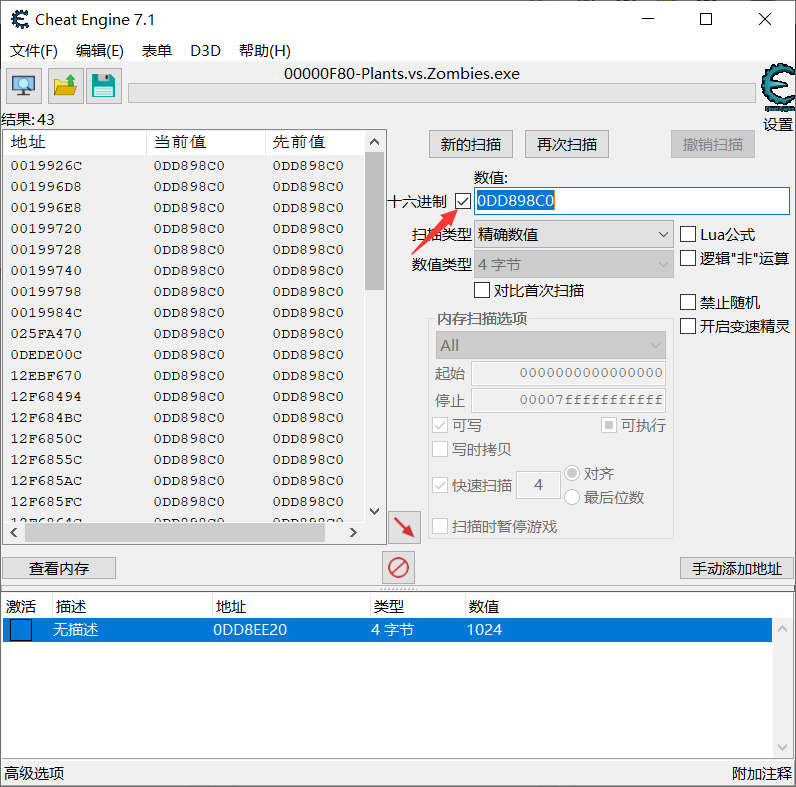The image size is (796, 787).
Task: Open the 扫描类型 精确数值 dropdown
Action: [574, 235]
